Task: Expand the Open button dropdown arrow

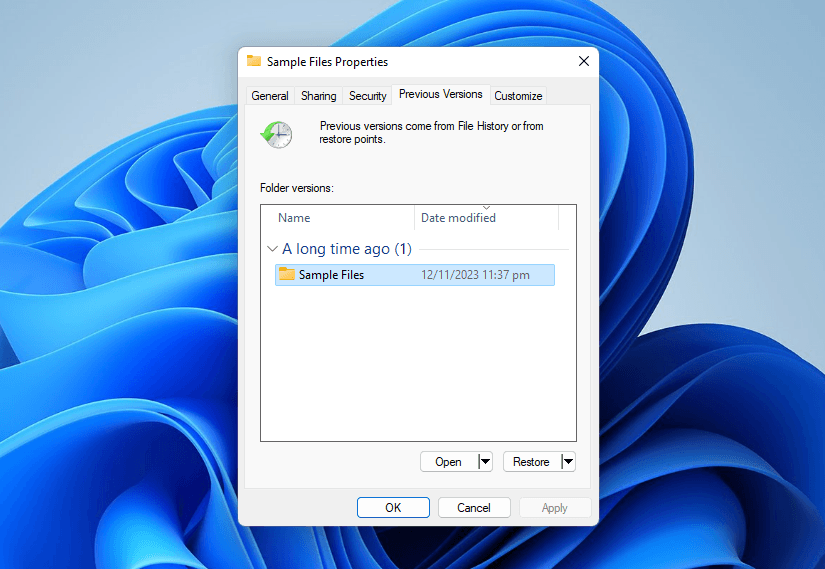Action: pyautogui.click(x=485, y=462)
